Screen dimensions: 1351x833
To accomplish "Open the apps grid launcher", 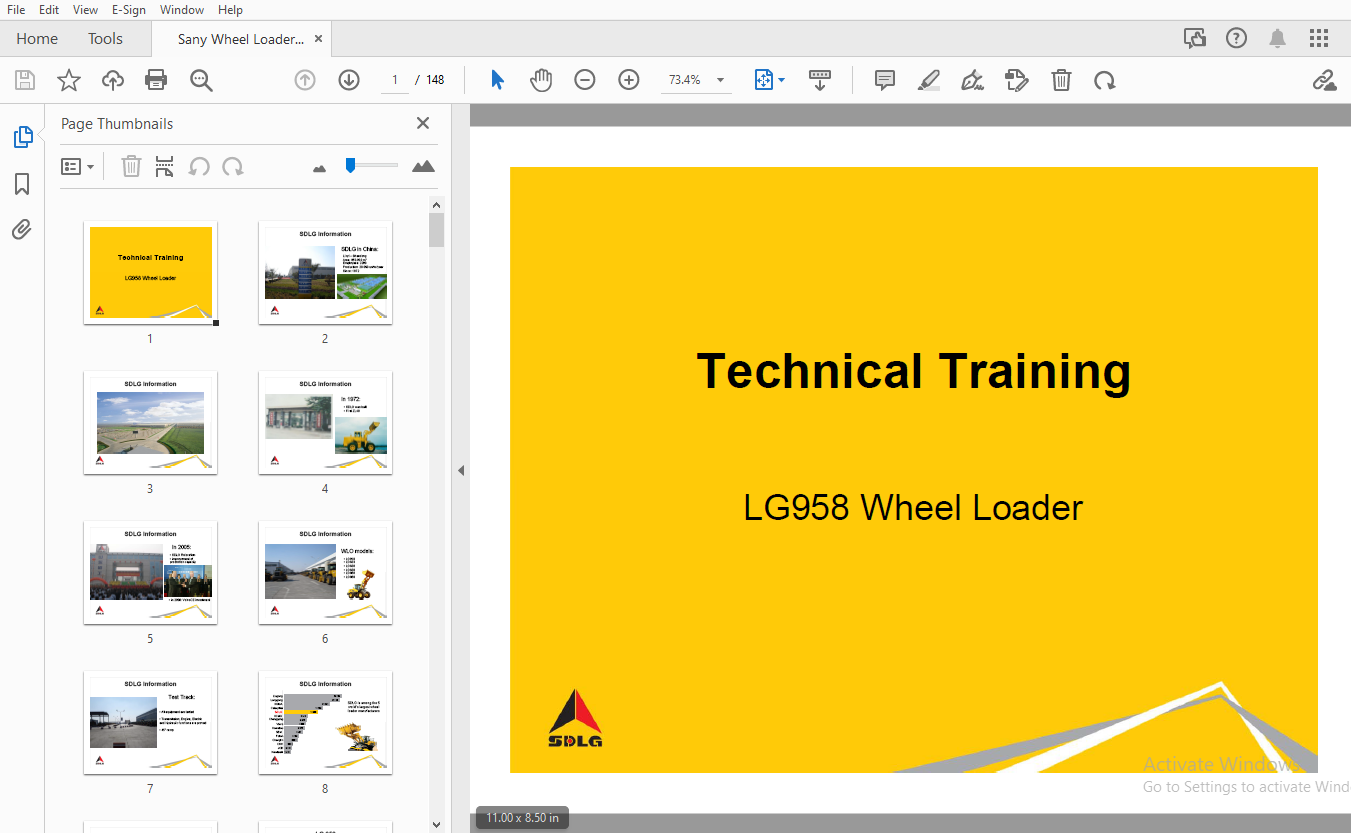I will 1319,39.
